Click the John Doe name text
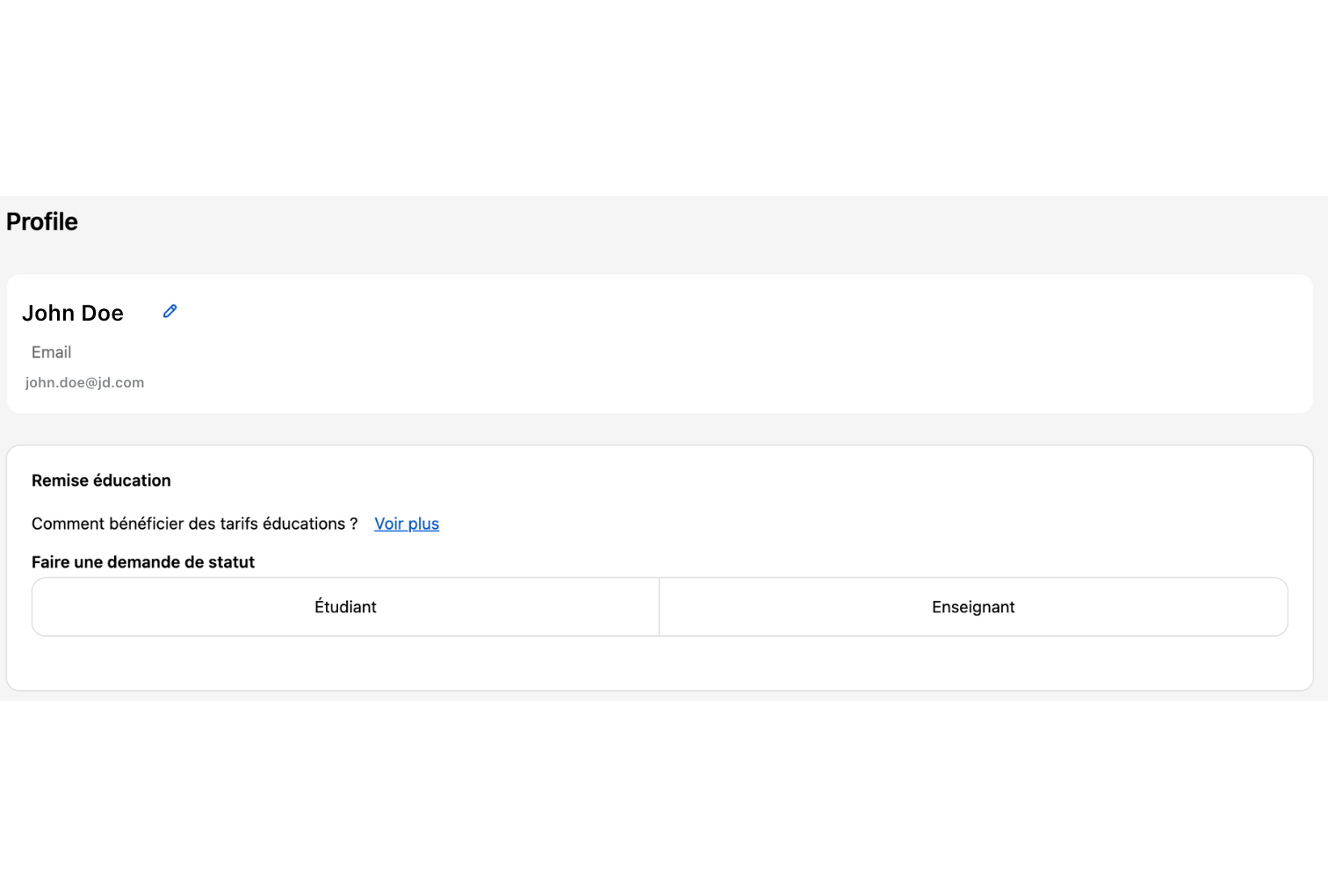Viewport: 1328px width, 896px height. coord(73,313)
